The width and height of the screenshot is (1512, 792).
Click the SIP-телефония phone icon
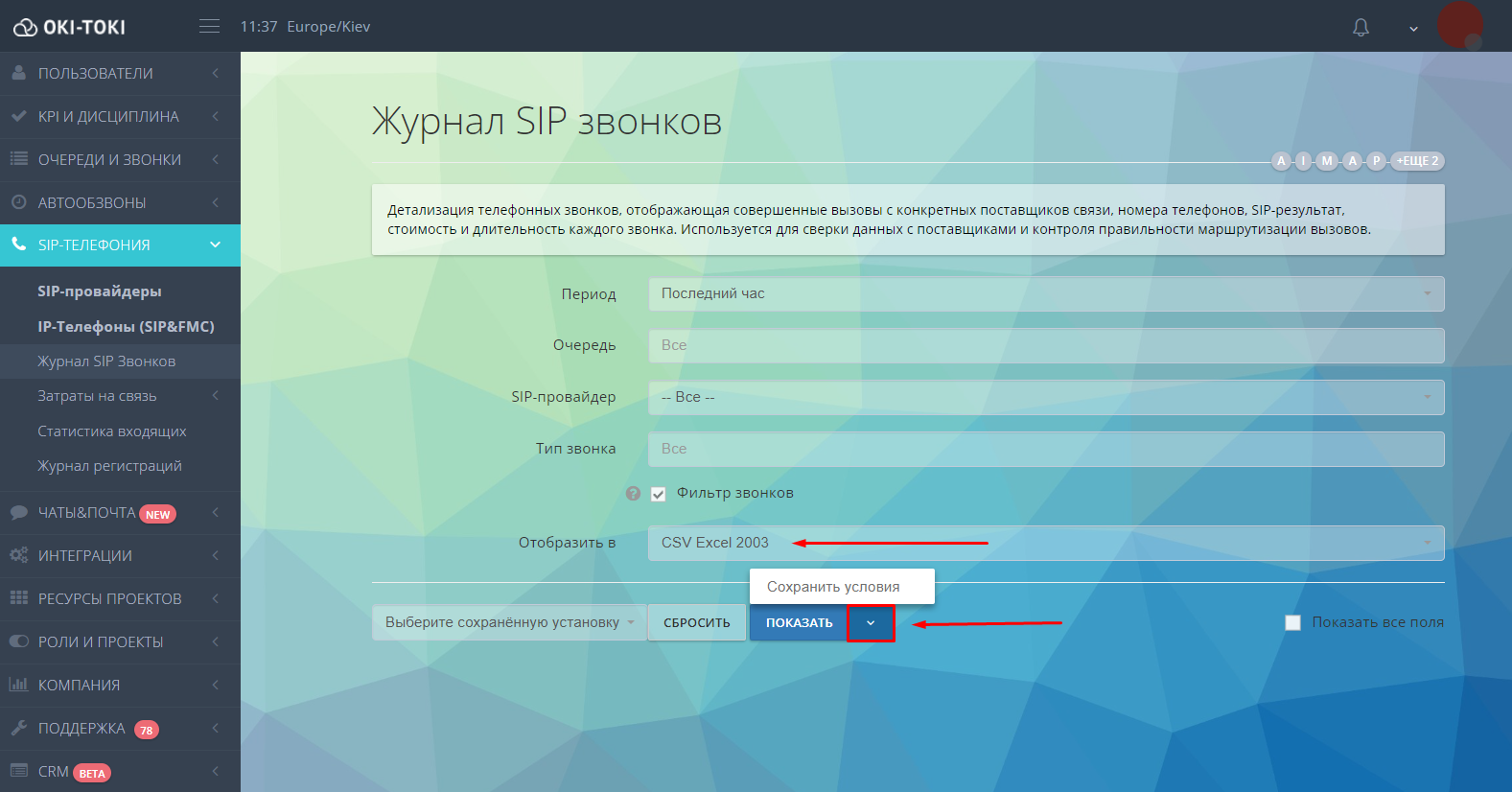click(x=18, y=245)
